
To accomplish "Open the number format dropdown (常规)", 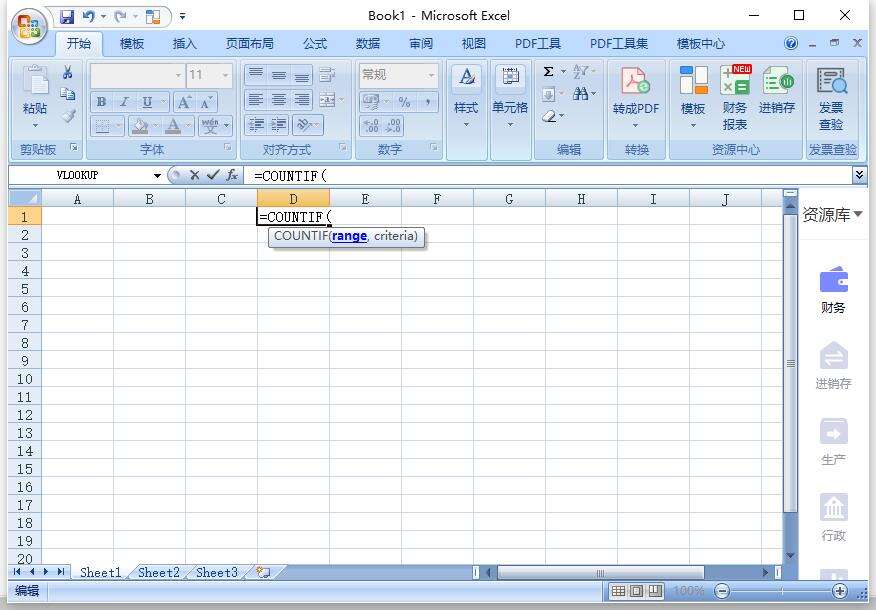I will pos(431,75).
